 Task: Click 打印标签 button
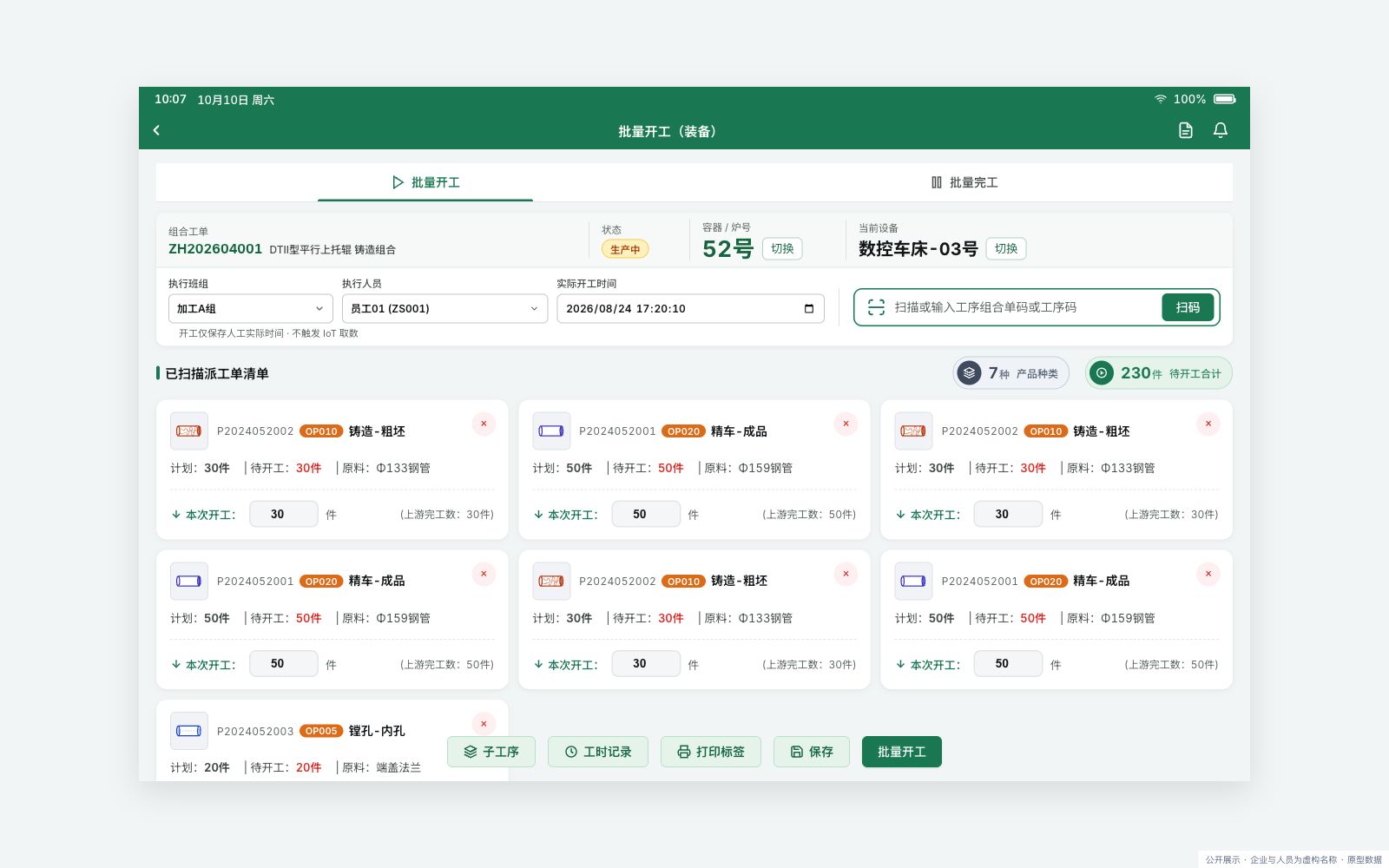point(711,752)
